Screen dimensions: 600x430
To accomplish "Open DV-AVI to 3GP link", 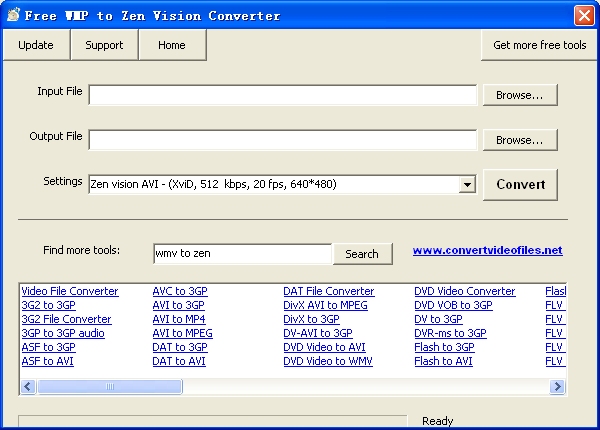I will pos(318,333).
